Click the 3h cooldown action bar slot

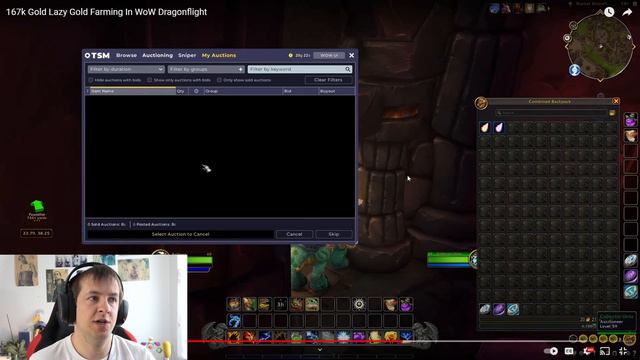click(x=281, y=304)
